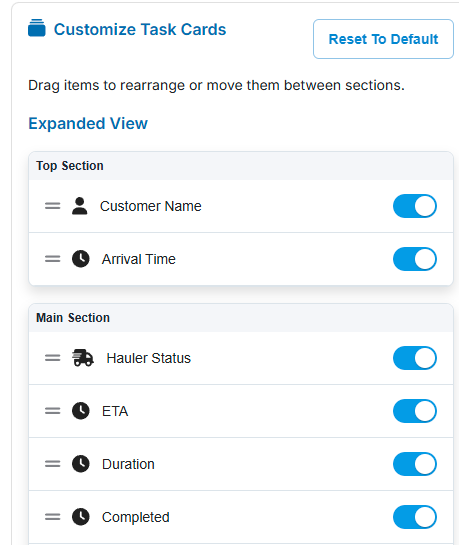Turn off the Arrival Time switch

click(x=415, y=259)
